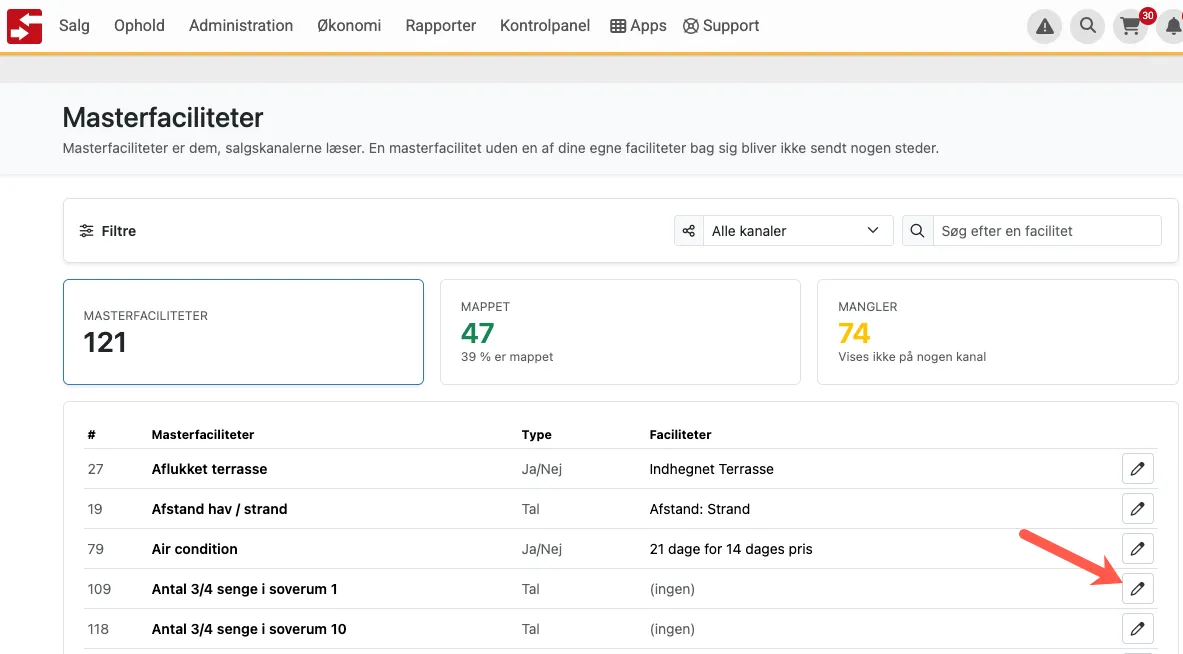Focus the Søg efter en facilitet field
1183x654 pixels.
coord(1046,231)
